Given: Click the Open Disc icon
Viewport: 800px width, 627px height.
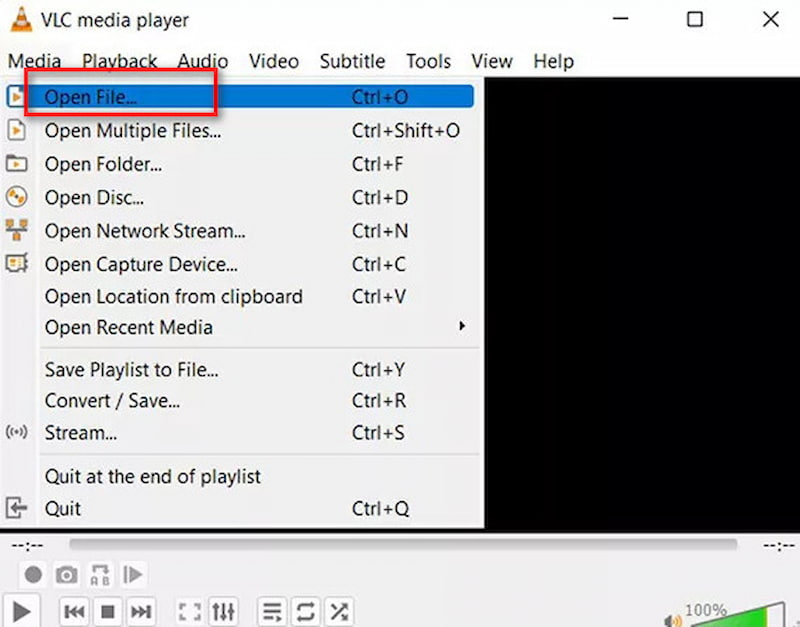Looking at the screenshot, I should 16,197.
